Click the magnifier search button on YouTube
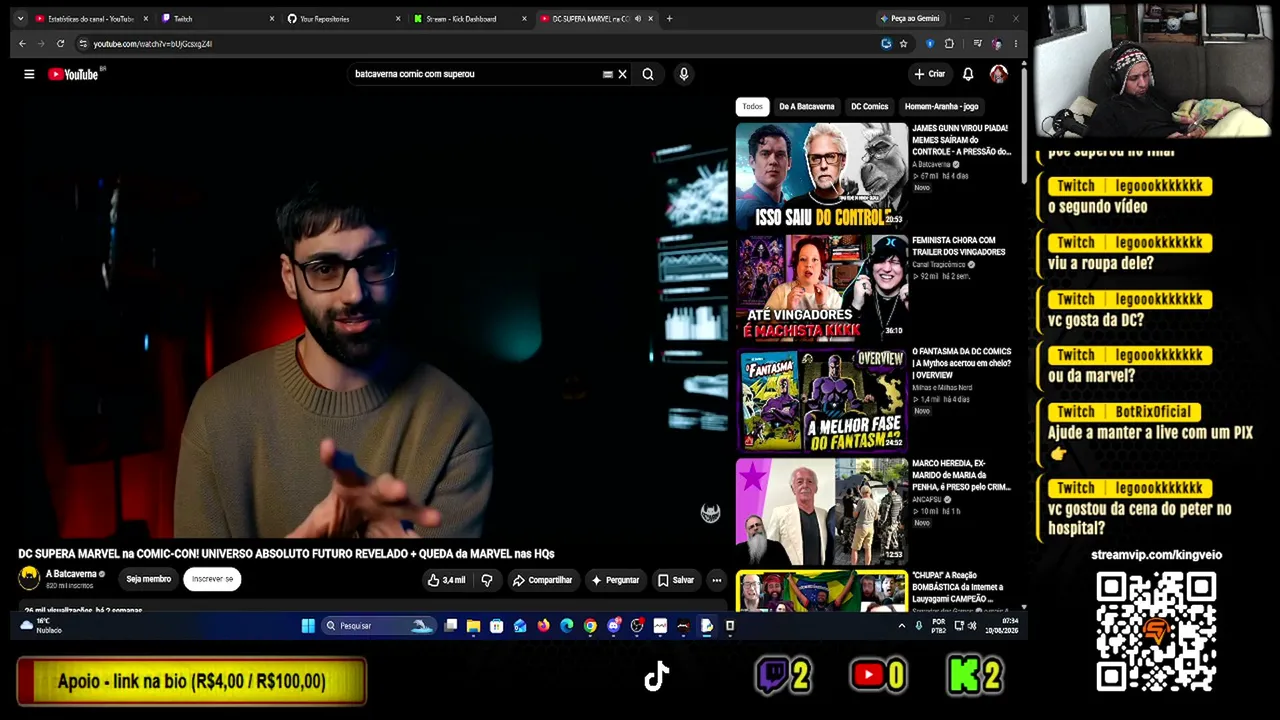 648,74
